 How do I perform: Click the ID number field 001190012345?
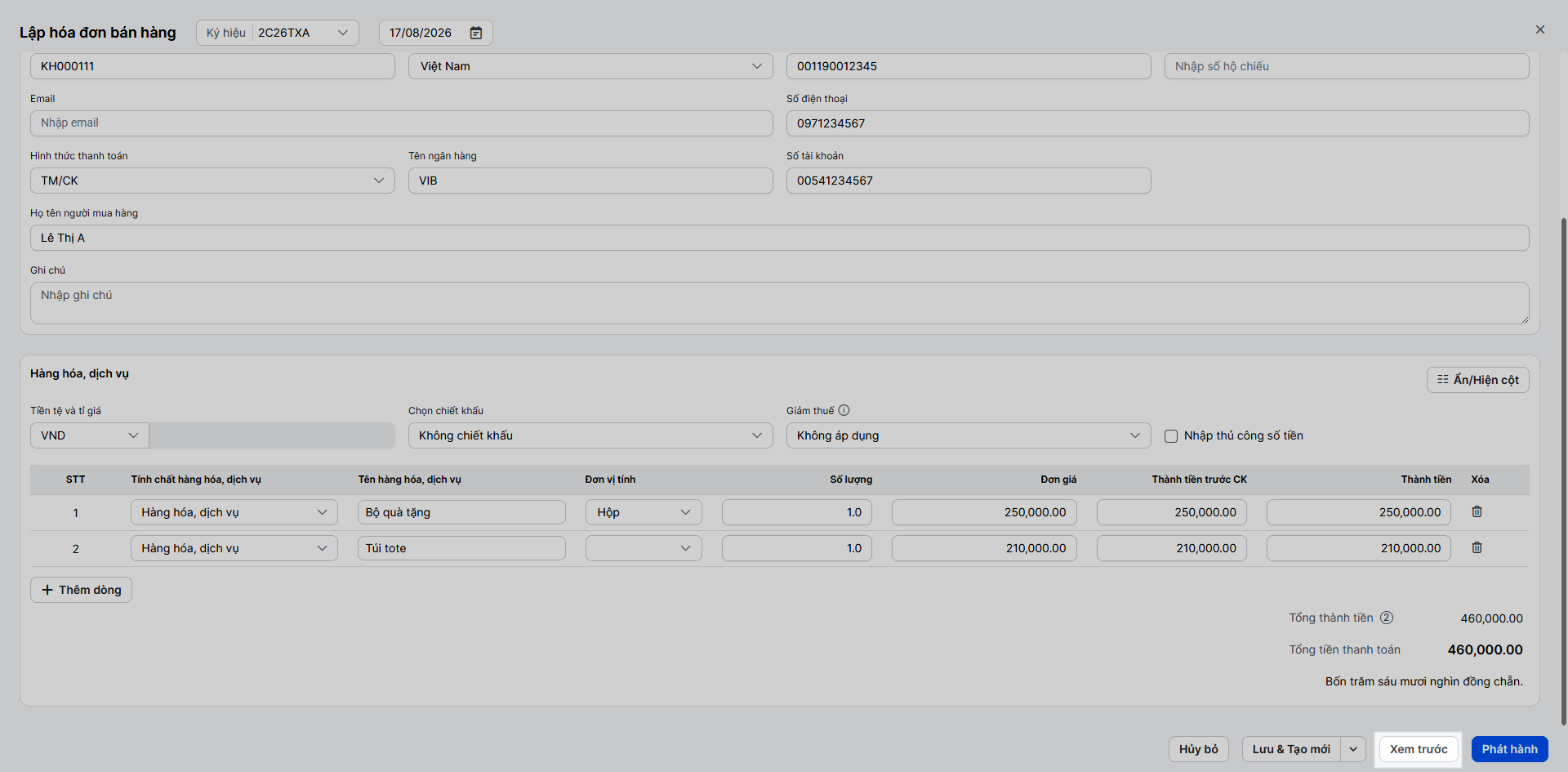[x=969, y=66]
